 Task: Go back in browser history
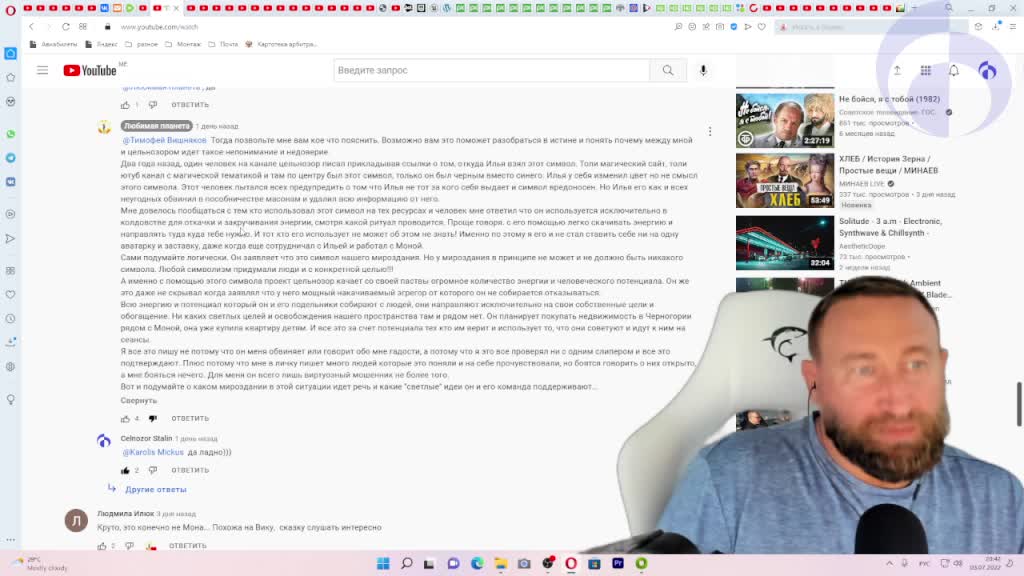click(31, 27)
